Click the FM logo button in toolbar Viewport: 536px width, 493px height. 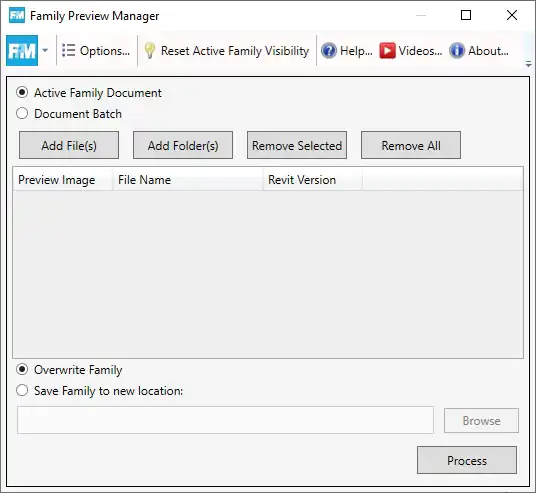(22, 51)
